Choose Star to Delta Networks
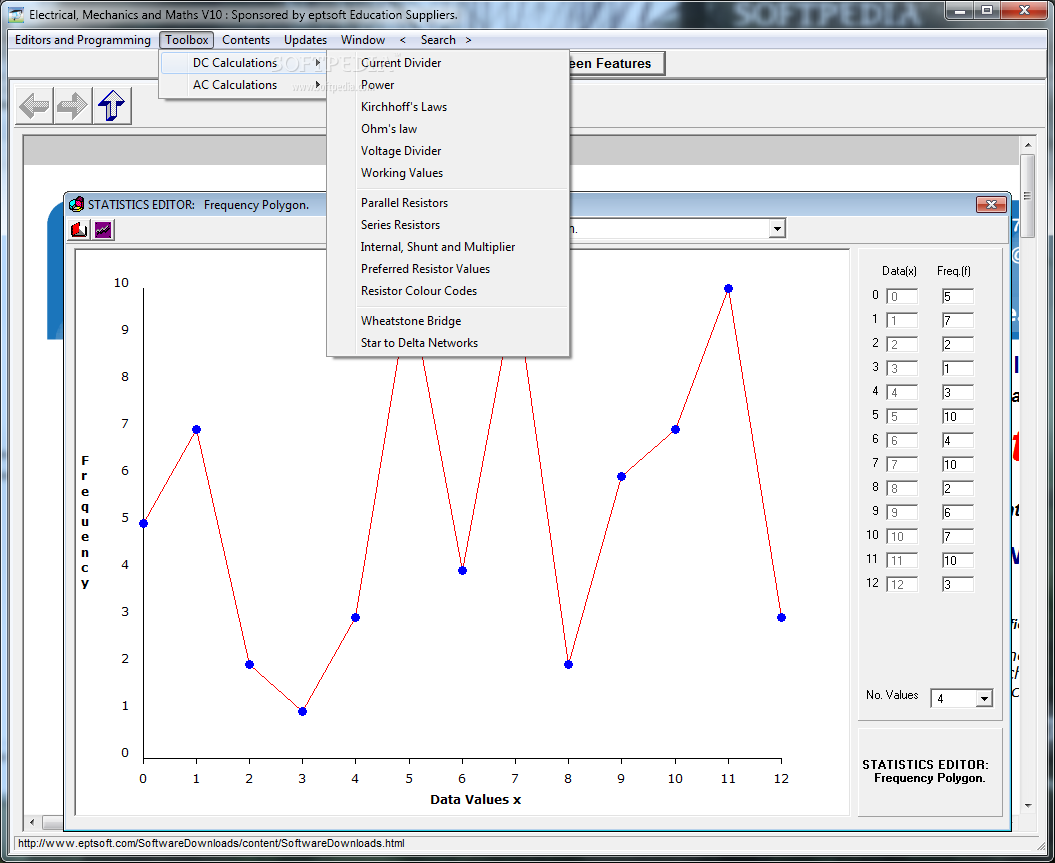The image size is (1055, 863). [448, 342]
